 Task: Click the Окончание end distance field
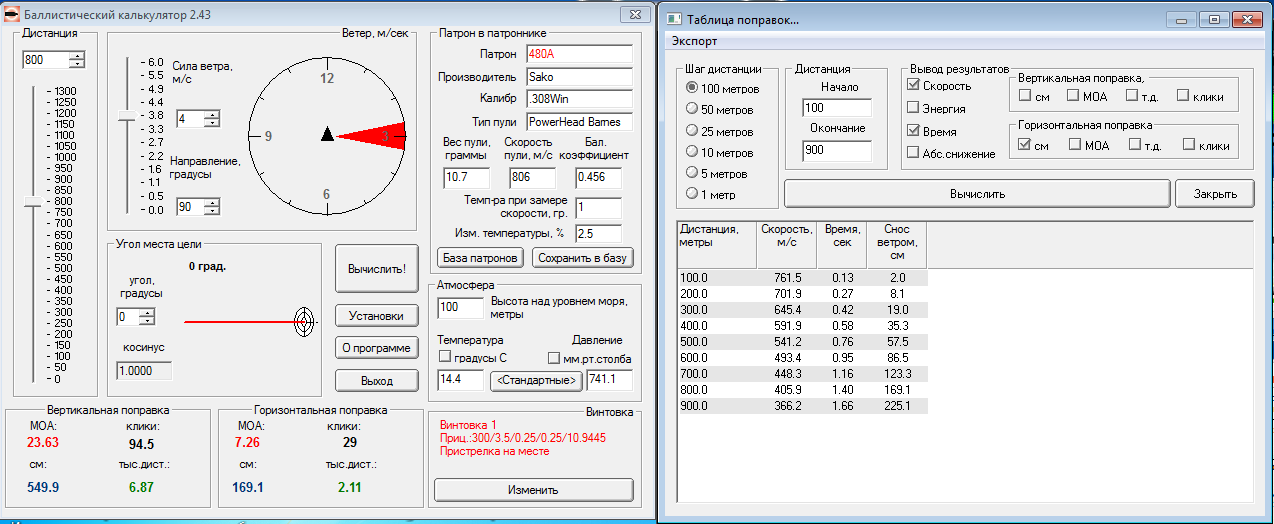coord(836,151)
